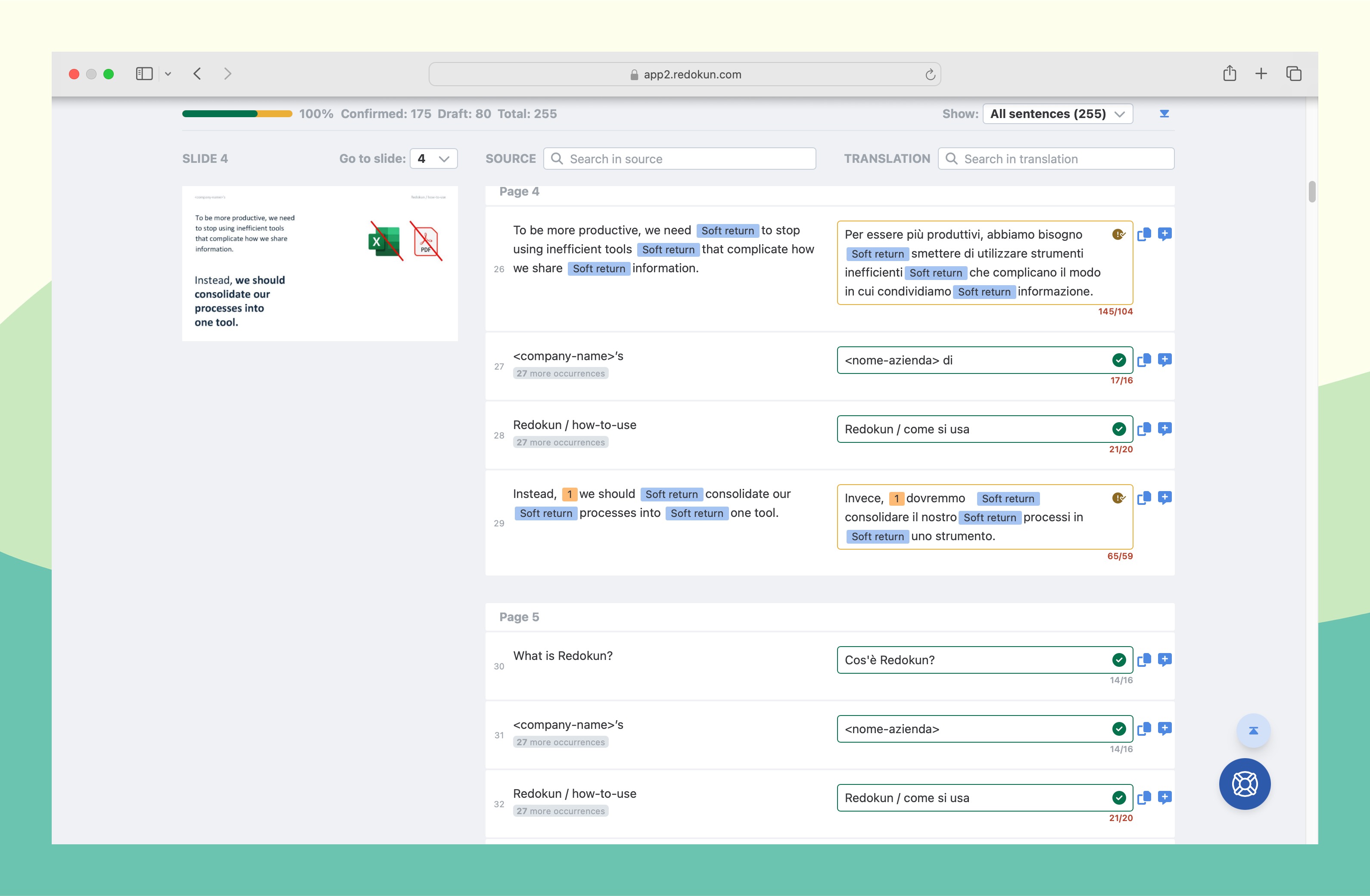Select the SOURCE search input field

681,159
